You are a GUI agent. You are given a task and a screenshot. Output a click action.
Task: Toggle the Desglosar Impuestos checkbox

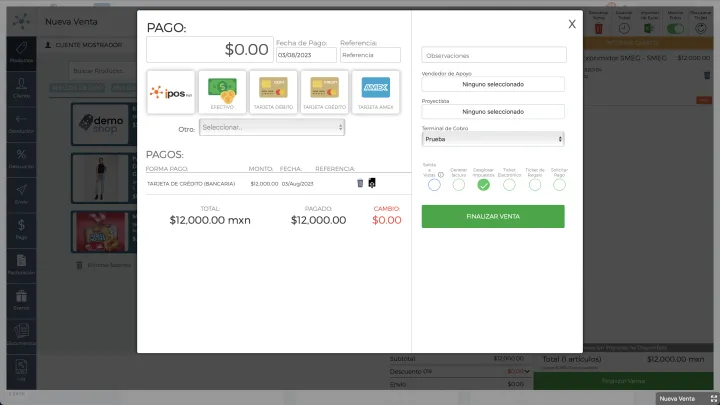coord(484,184)
